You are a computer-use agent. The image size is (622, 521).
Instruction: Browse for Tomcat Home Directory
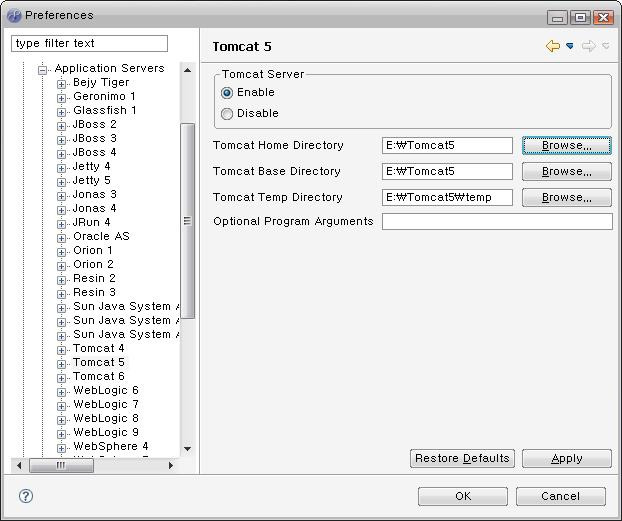pos(567,145)
